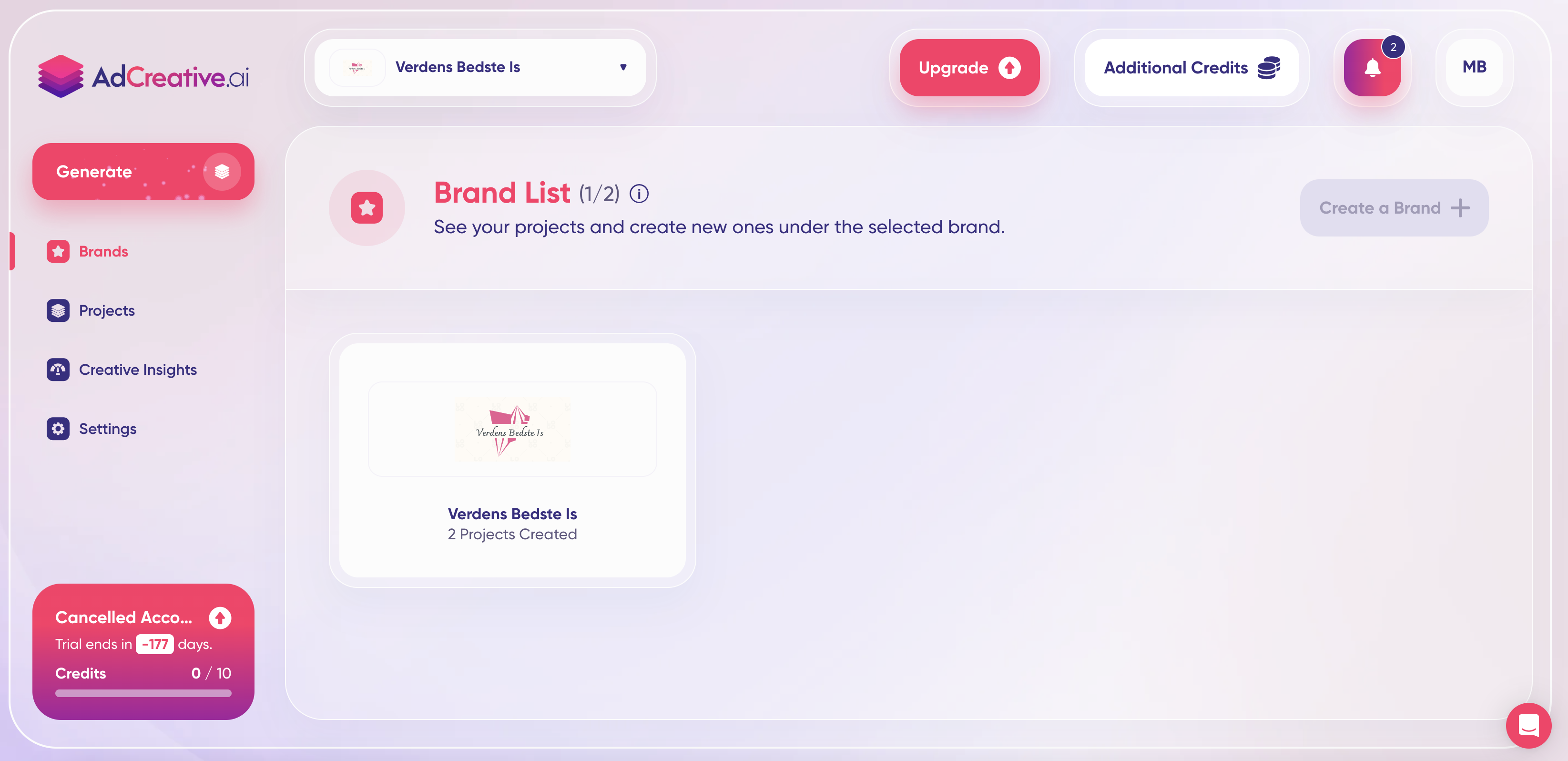Click the brand selector dropdown arrow

[x=623, y=67]
